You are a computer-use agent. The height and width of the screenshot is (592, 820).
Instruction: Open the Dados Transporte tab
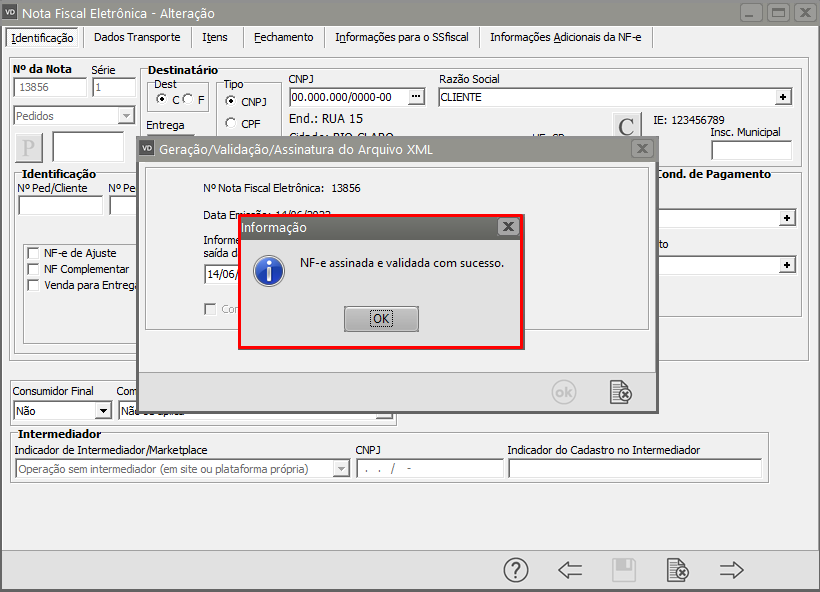[137, 37]
